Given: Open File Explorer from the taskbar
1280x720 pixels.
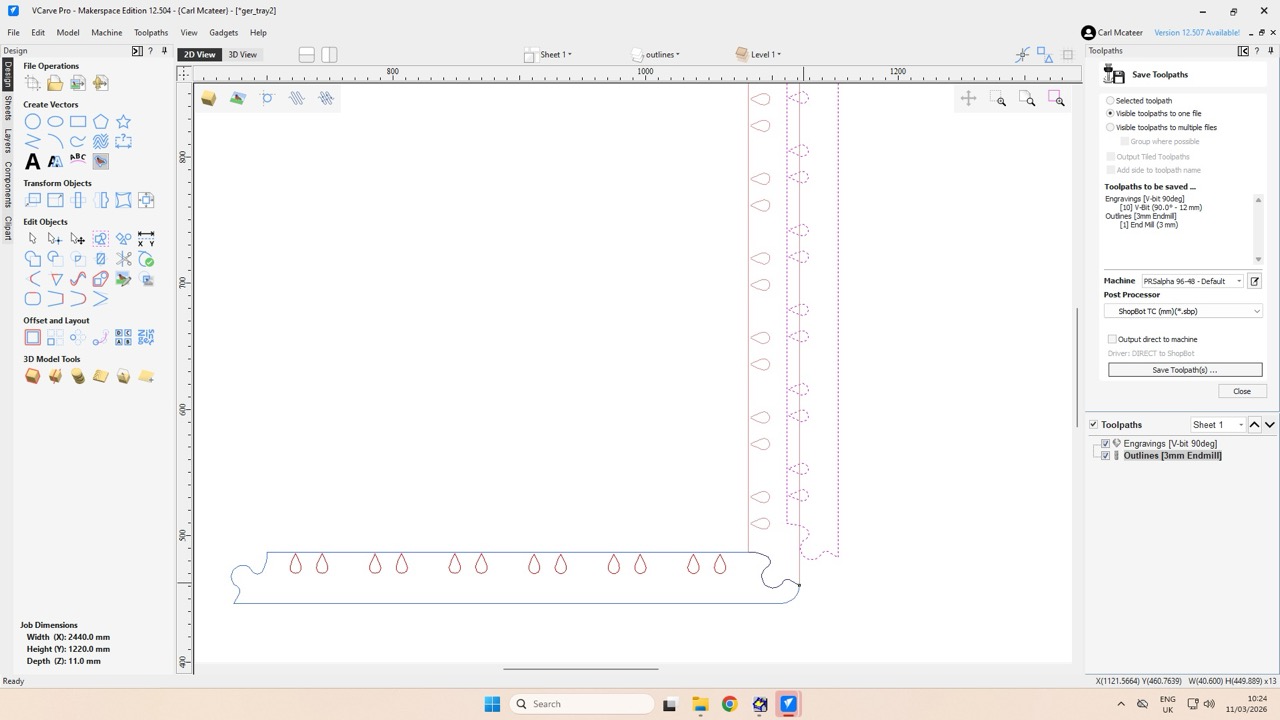Looking at the screenshot, I should (700, 704).
